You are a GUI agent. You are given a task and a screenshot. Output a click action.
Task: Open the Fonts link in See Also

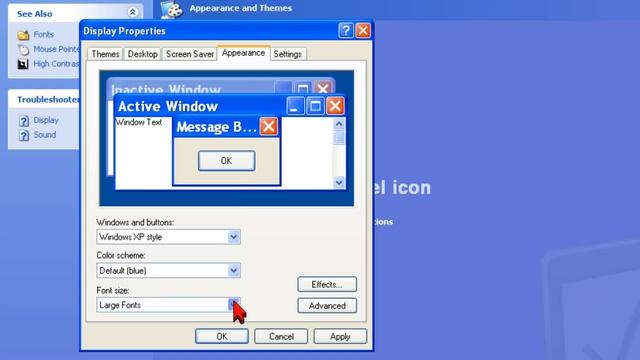(44, 35)
